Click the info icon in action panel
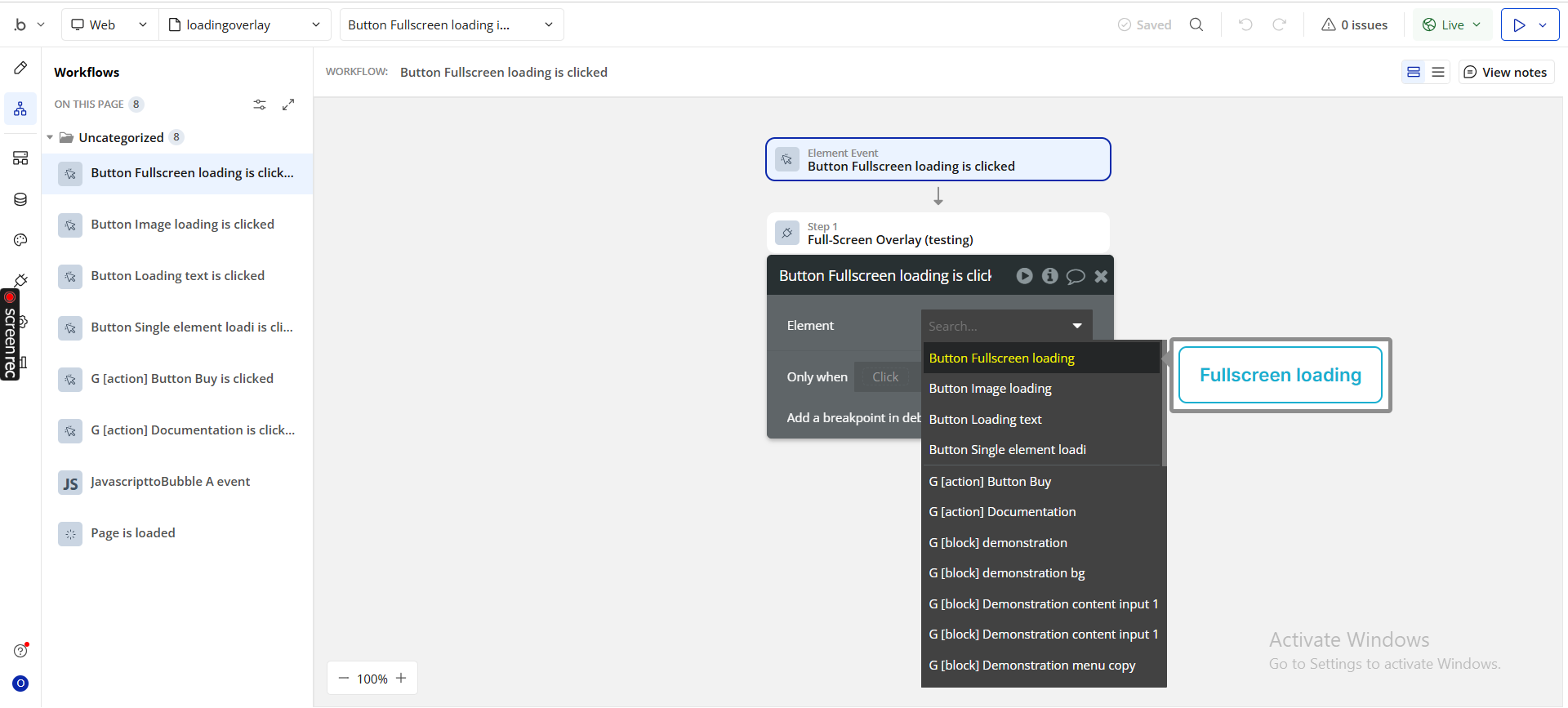 [x=1050, y=276]
